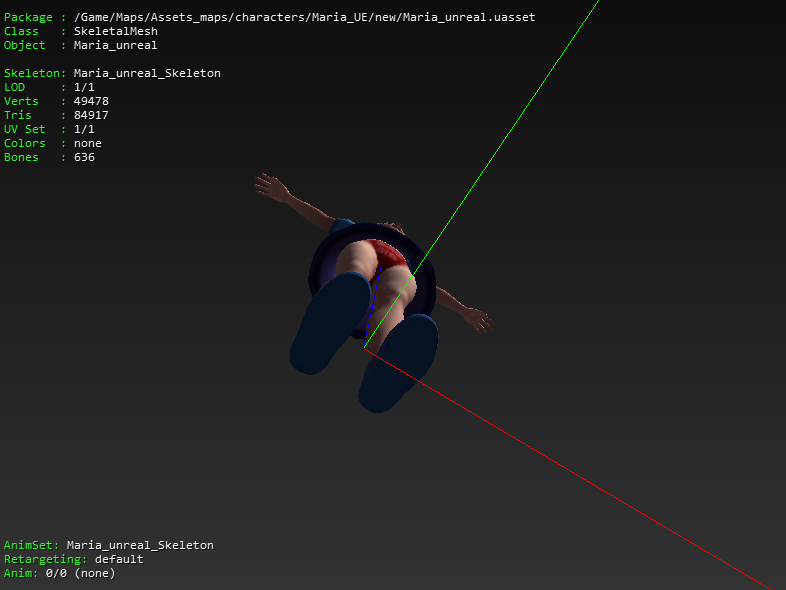The image size is (786, 590).
Task: Click the Verts label
Action: 21,101
